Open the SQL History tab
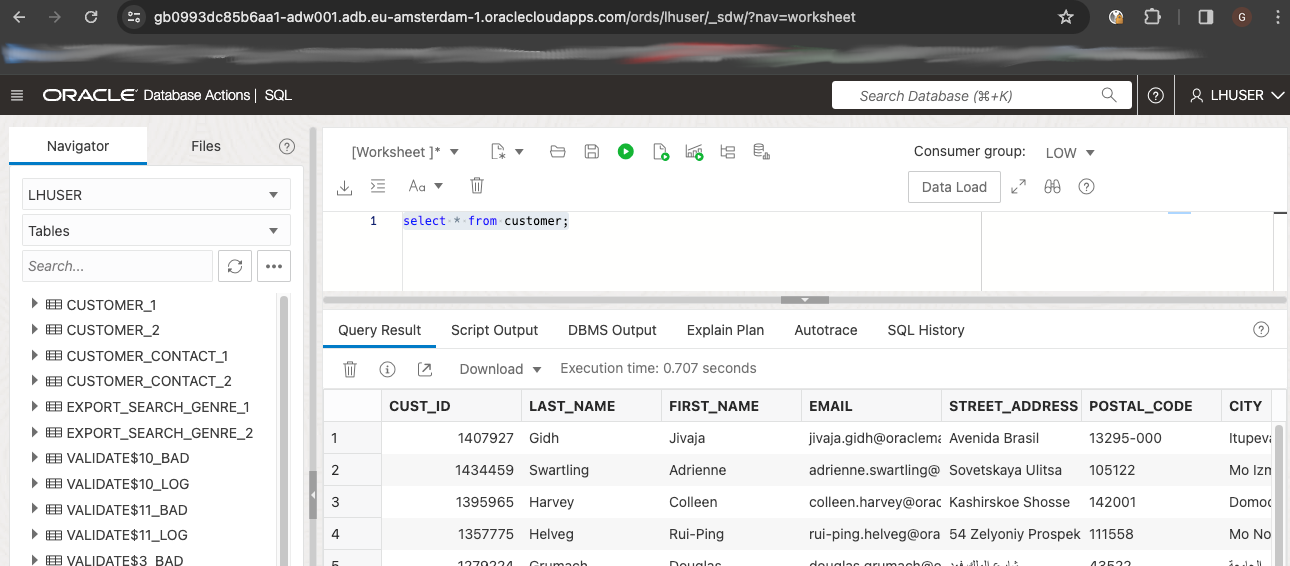This screenshot has height=566, width=1290. 926,330
